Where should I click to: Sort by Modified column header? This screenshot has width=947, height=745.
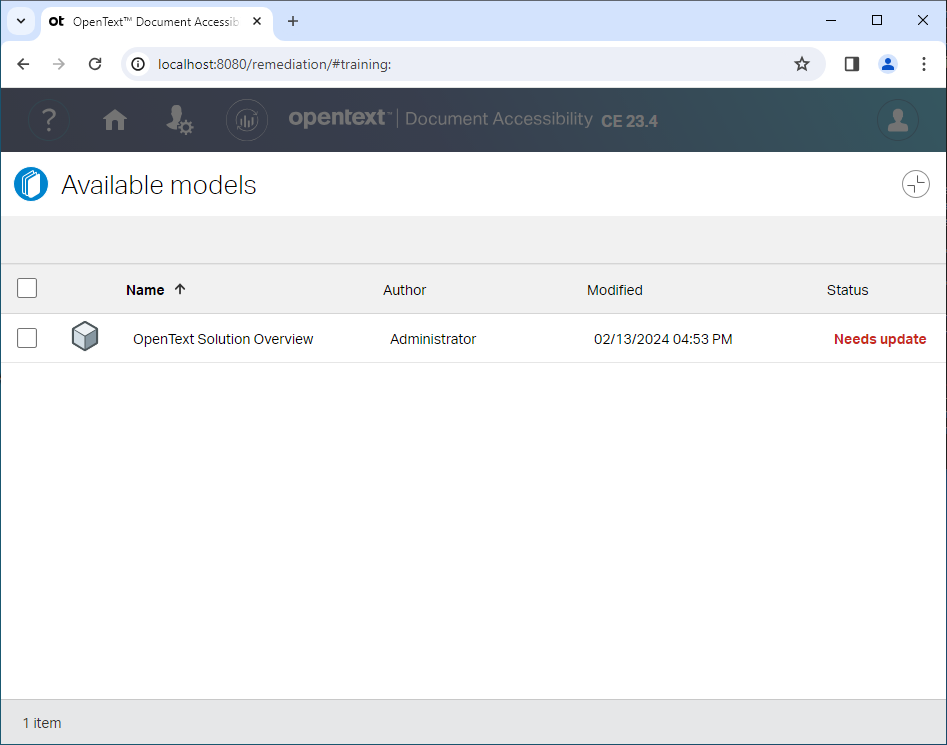[x=614, y=290]
